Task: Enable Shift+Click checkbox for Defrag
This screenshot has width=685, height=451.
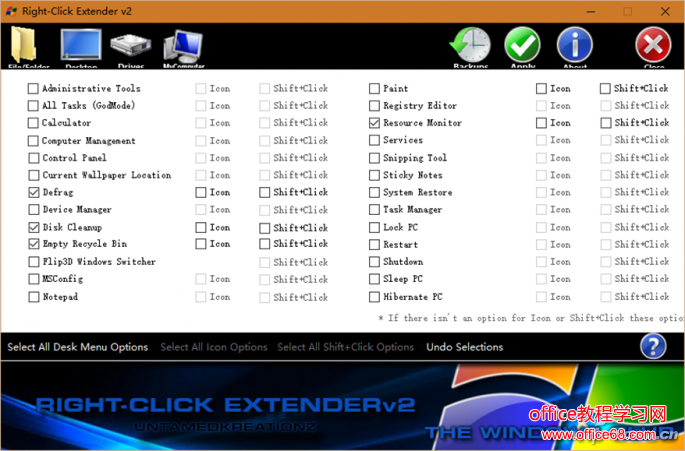Action: (x=265, y=192)
